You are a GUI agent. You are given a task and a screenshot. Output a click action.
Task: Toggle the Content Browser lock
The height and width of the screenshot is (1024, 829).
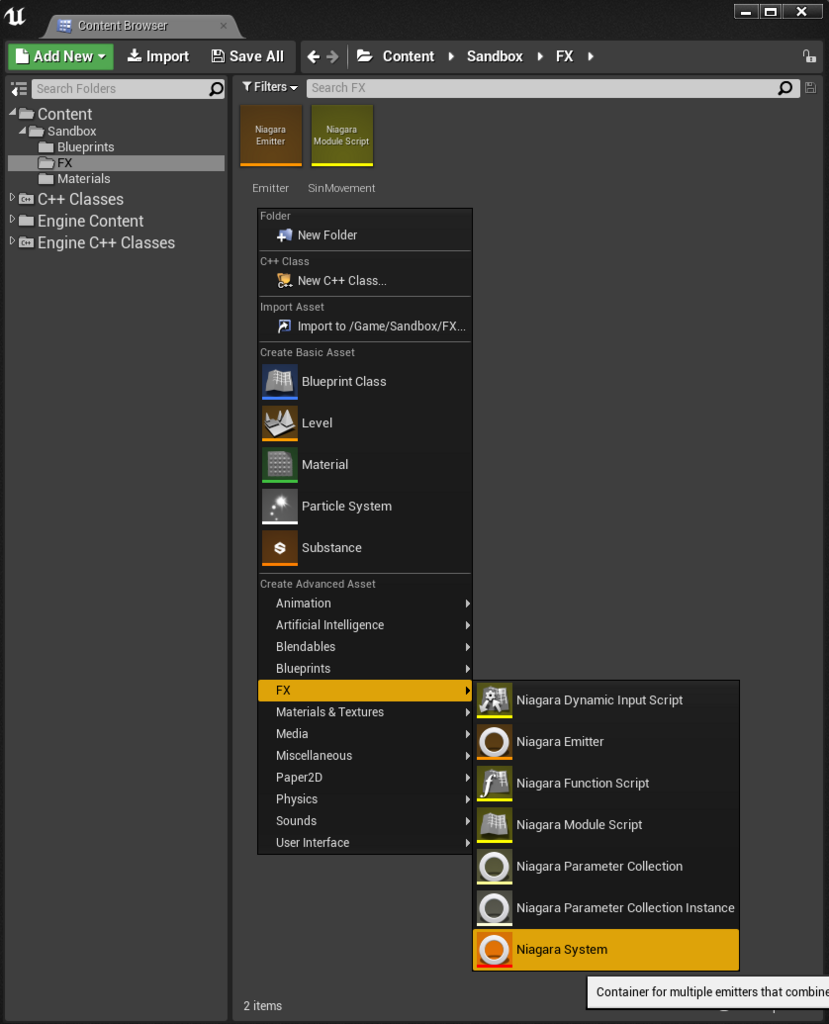[x=809, y=56]
